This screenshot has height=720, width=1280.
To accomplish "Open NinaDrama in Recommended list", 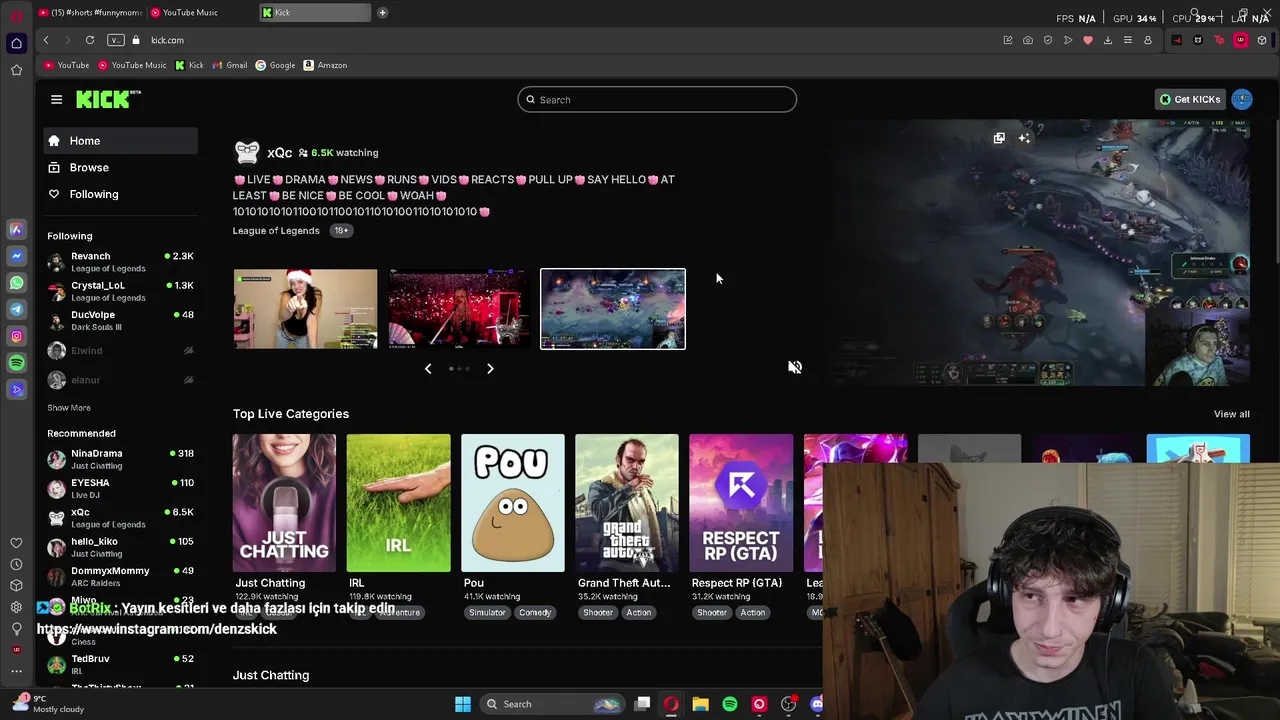I will (x=120, y=459).
